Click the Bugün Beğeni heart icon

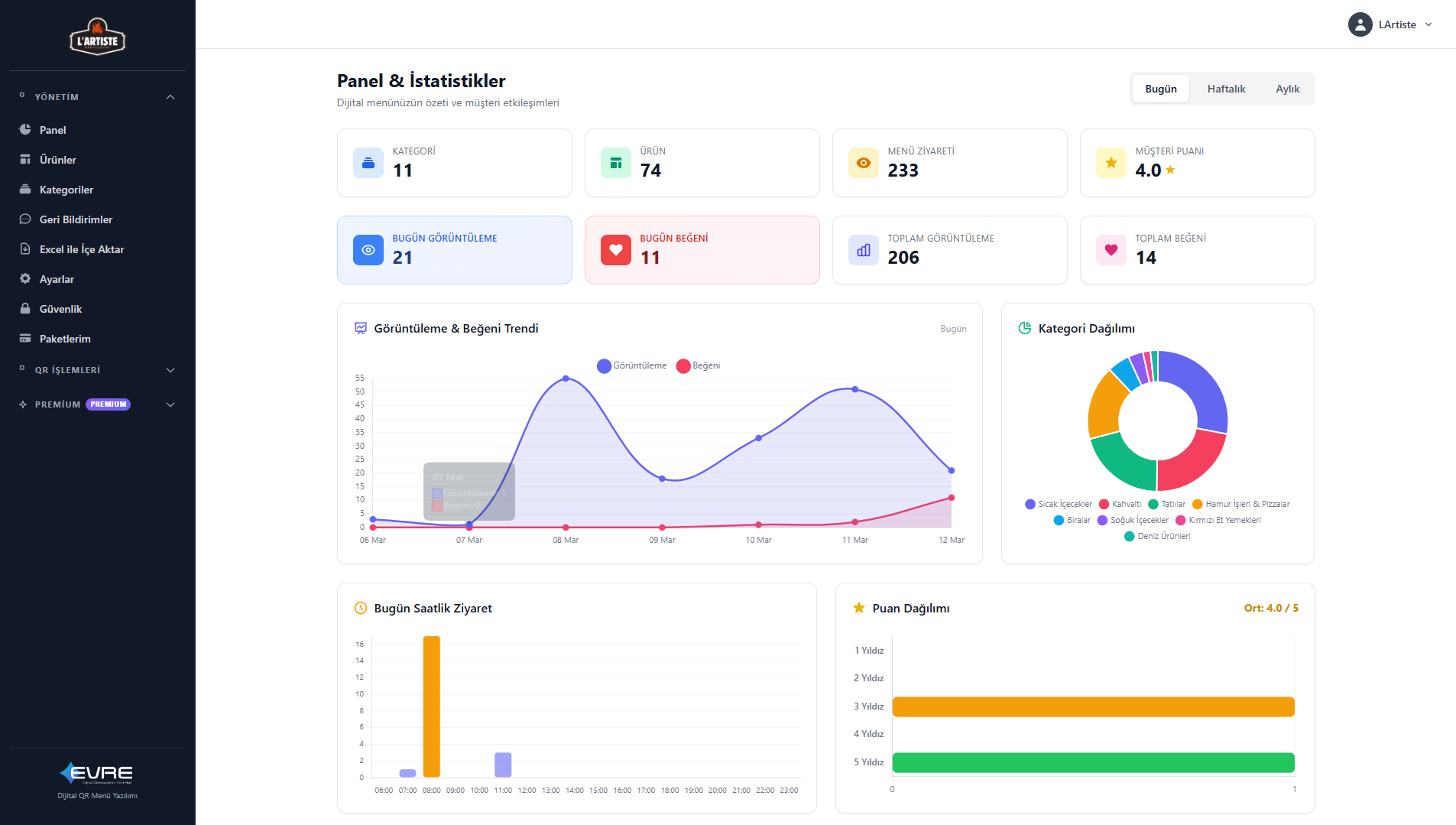click(x=616, y=250)
